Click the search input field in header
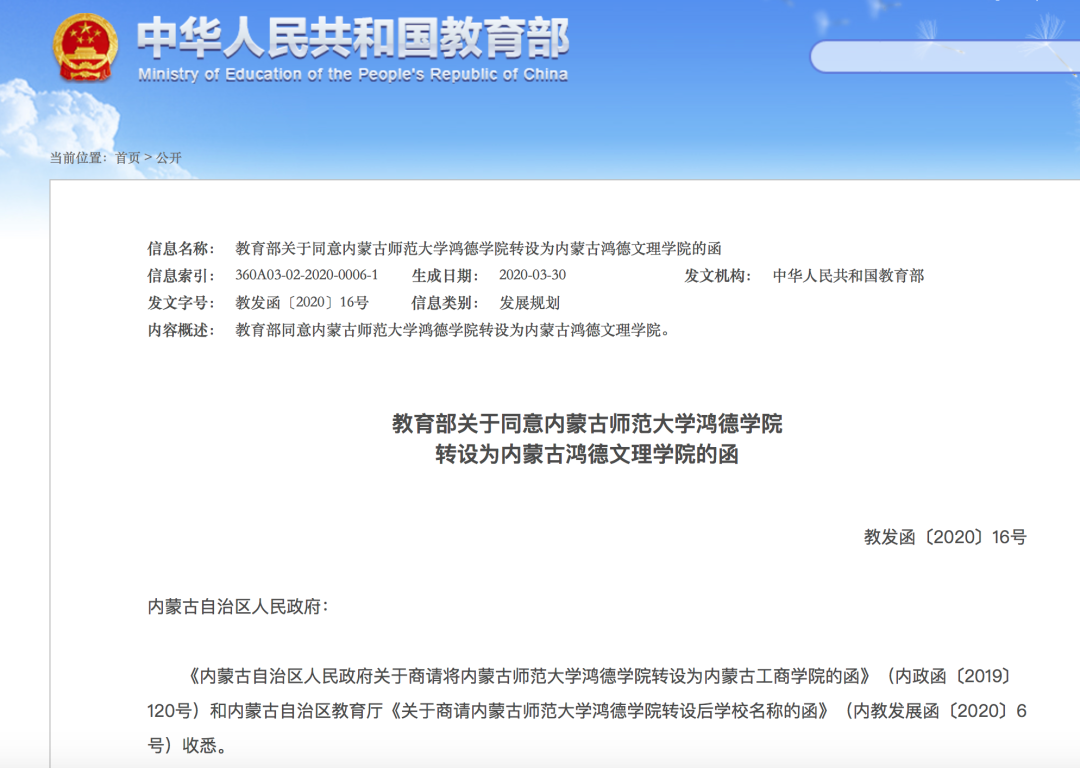1080x768 pixels. (x=945, y=56)
